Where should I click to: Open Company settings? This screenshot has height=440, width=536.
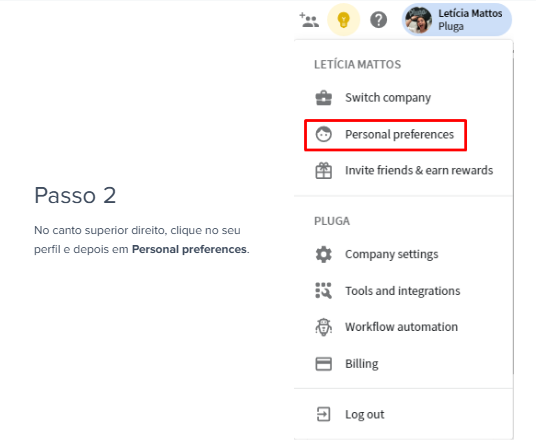[x=391, y=254]
